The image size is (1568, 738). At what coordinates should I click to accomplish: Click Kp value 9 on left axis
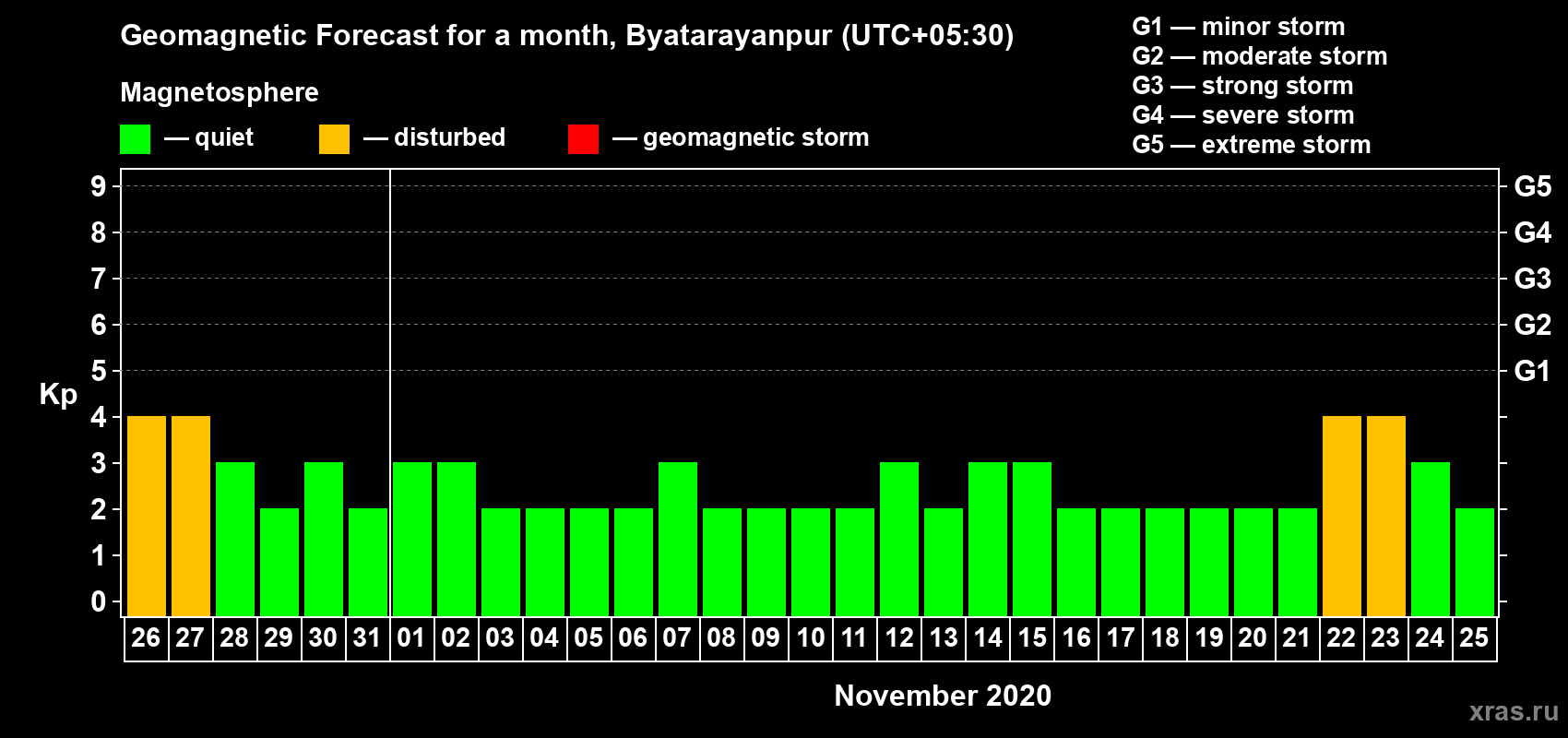click(x=99, y=186)
